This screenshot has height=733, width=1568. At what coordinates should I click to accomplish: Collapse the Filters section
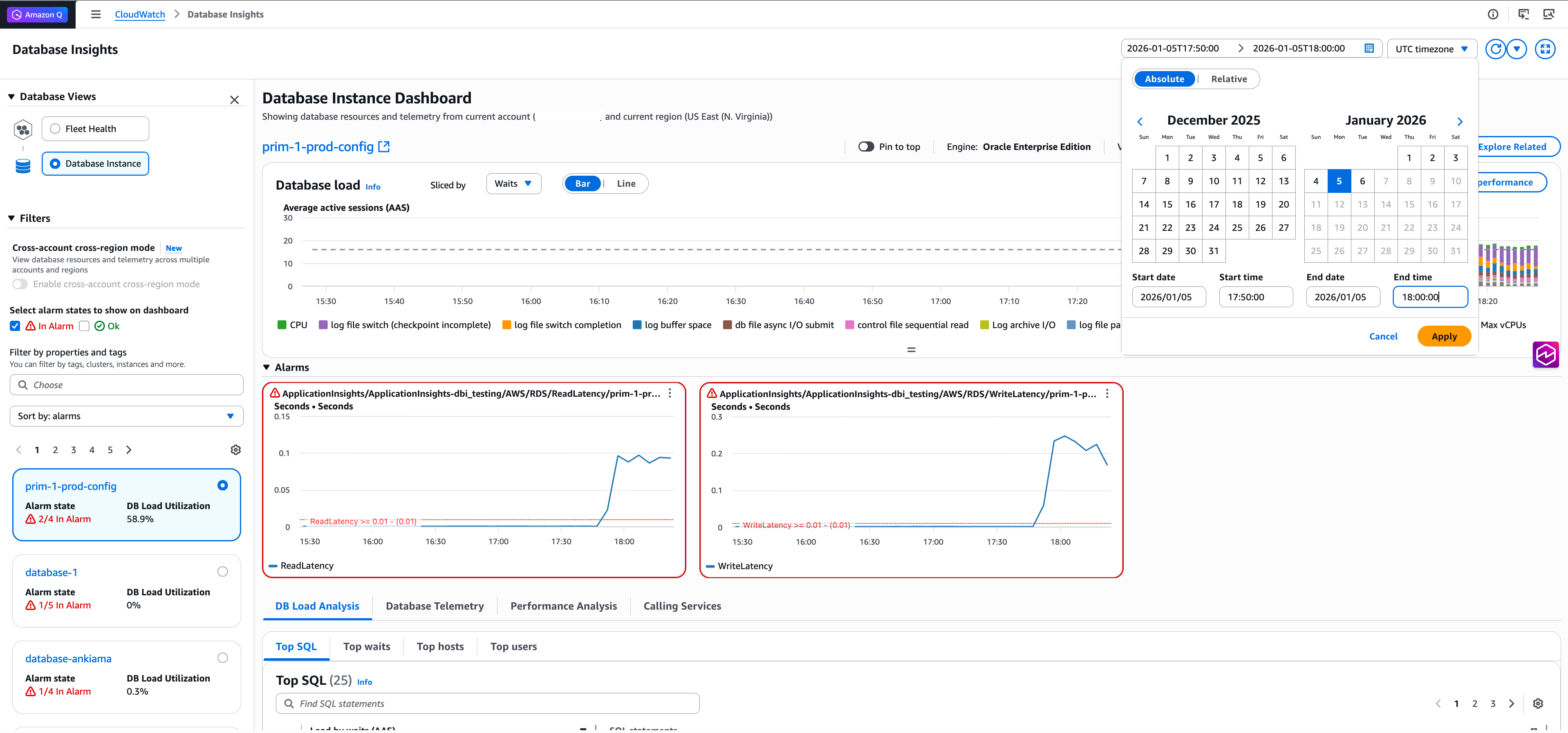point(11,218)
